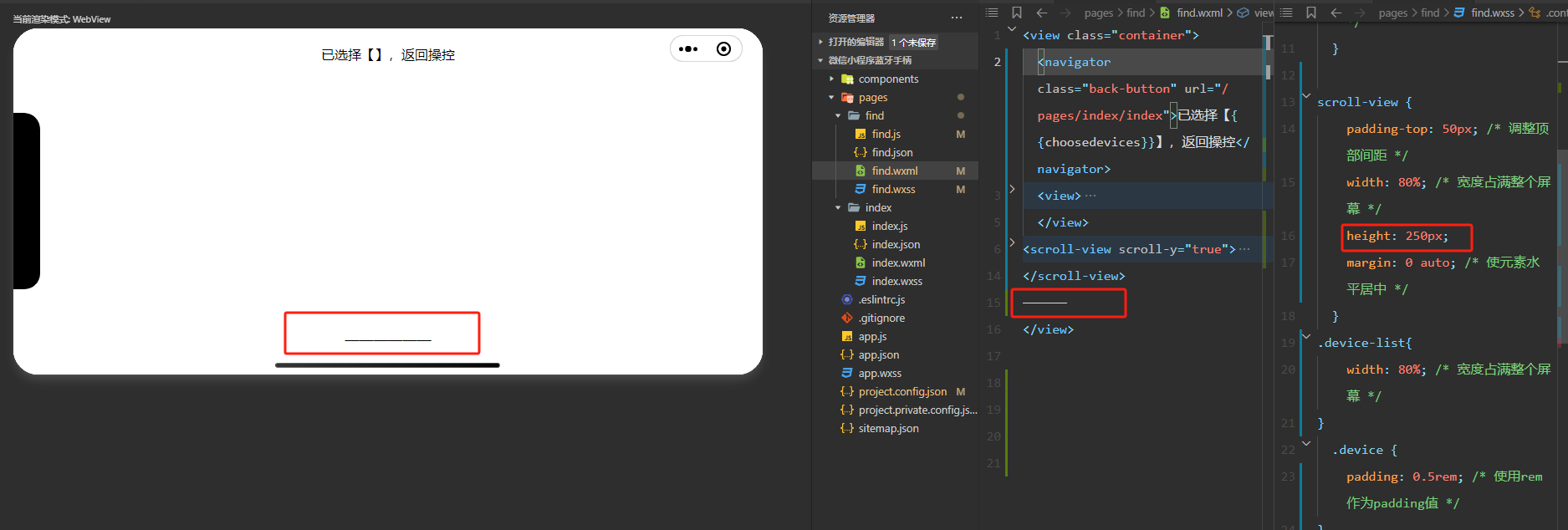The width and height of the screenshot is (1568, 530).
Task: Open app.json in the explorer
Action: click(879, 355)
